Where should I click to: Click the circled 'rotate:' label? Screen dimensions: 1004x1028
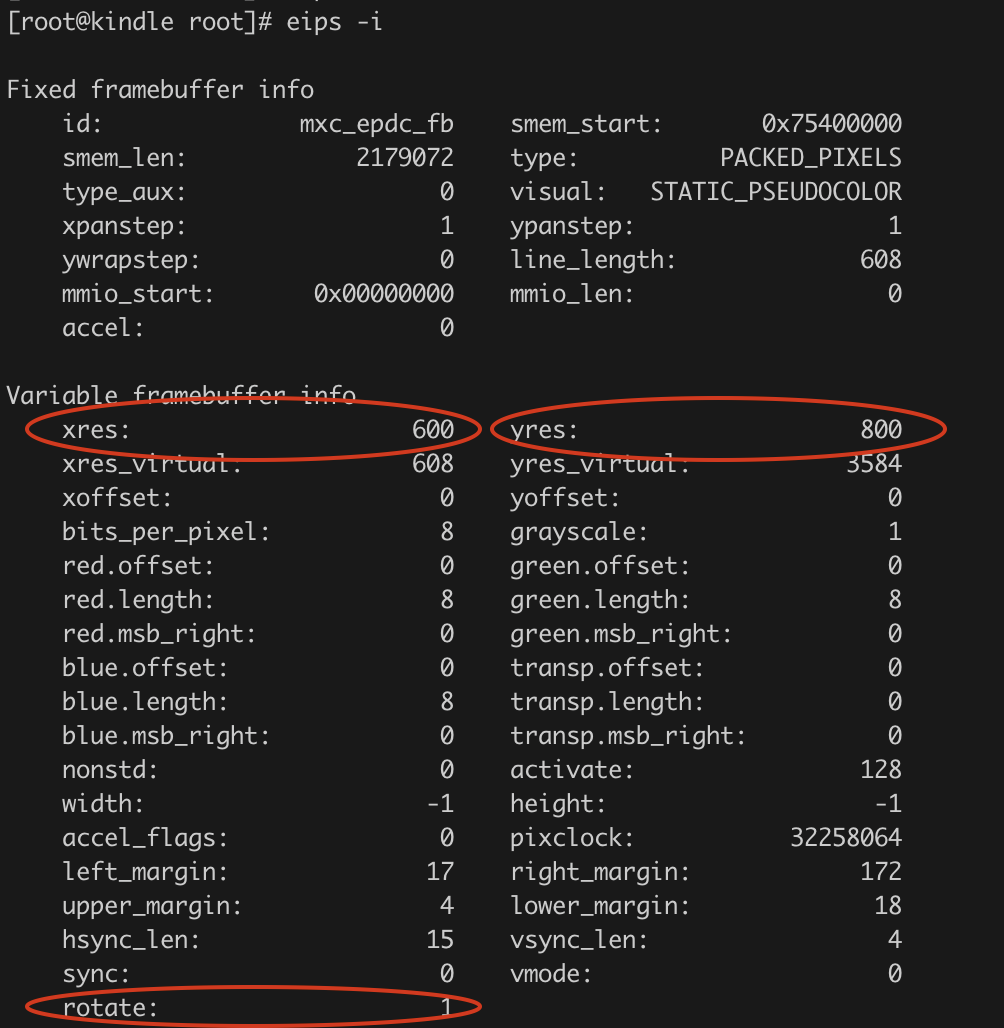point(110,1008)
